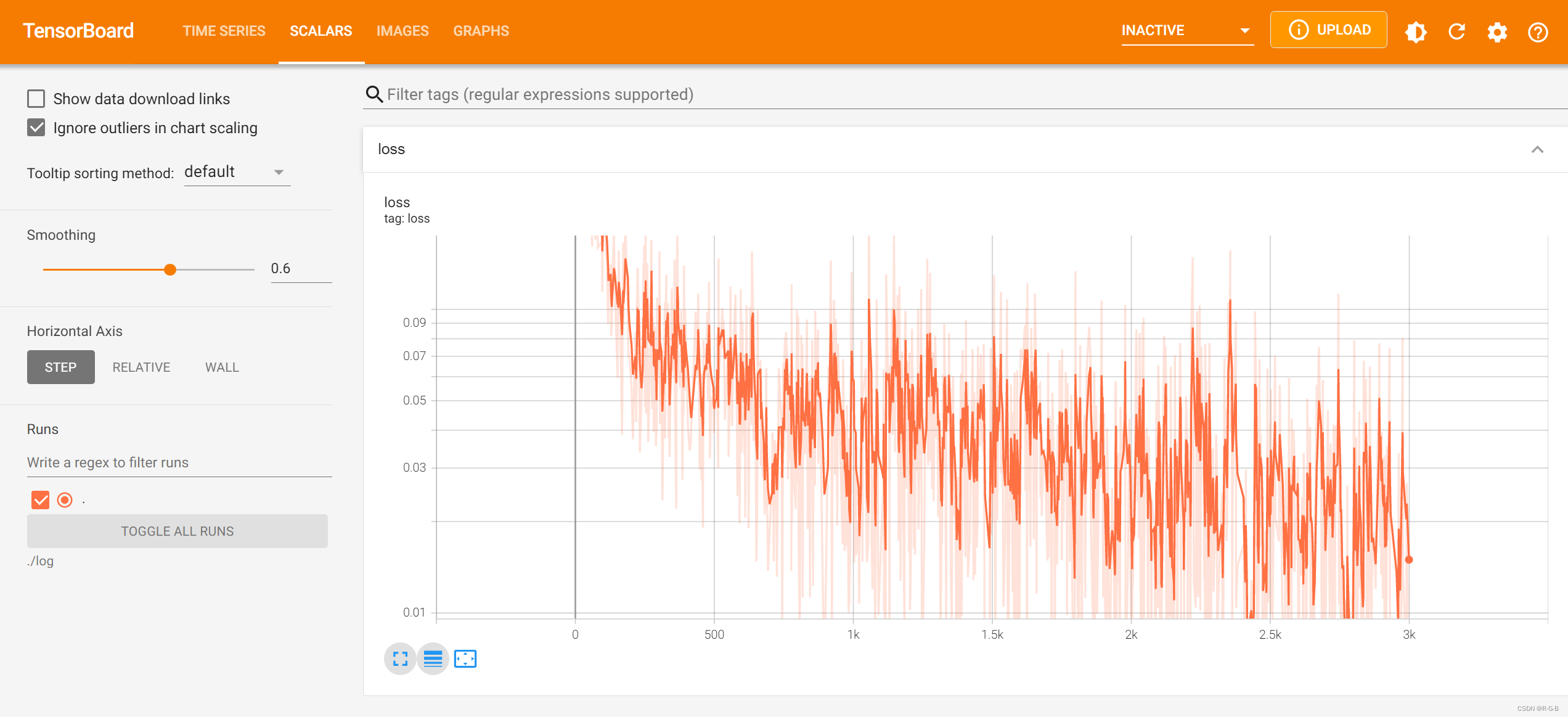This screenshot has width=1568, height=717.
Task: Expand the loss chart to full size
Action: pos(400,659)
